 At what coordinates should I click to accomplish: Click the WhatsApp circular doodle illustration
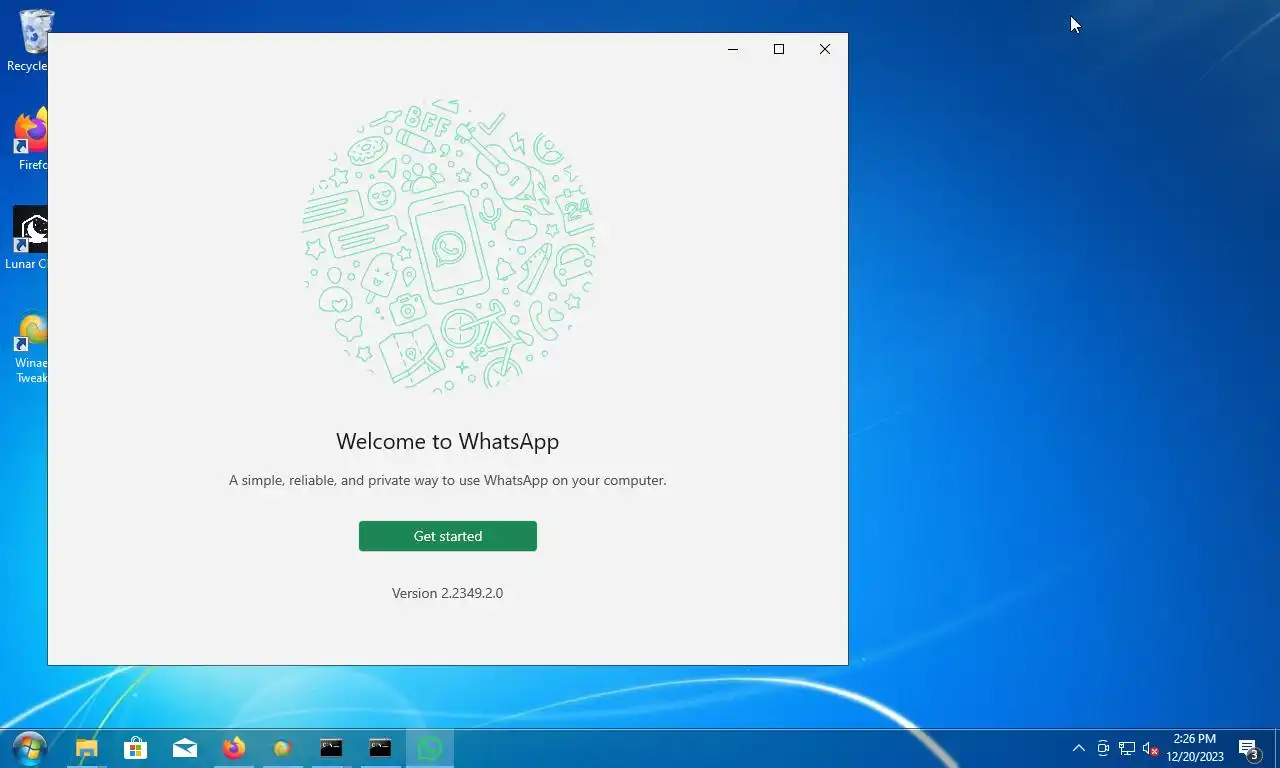448,244
